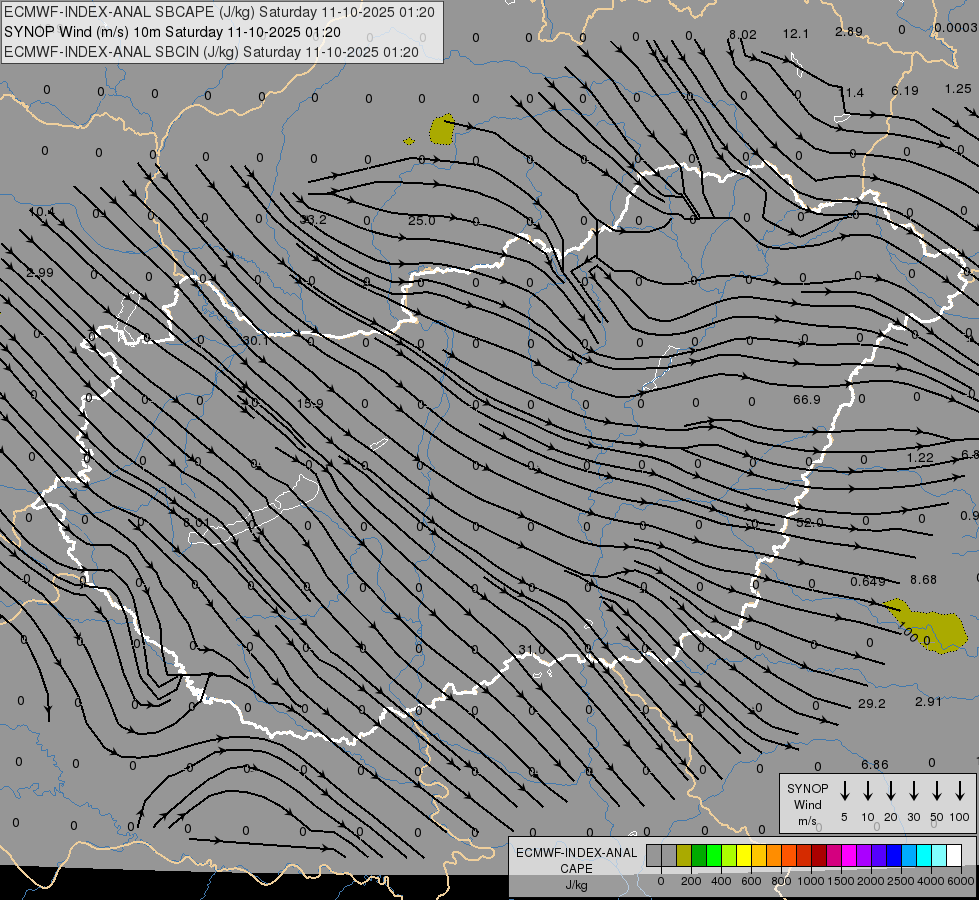Image resolution: width=979 pixels, height=900 pixels.
Task: Click the 'ECMWF-INDEX-ANAL CAPE J/kg' legend label
Action: 576,869
